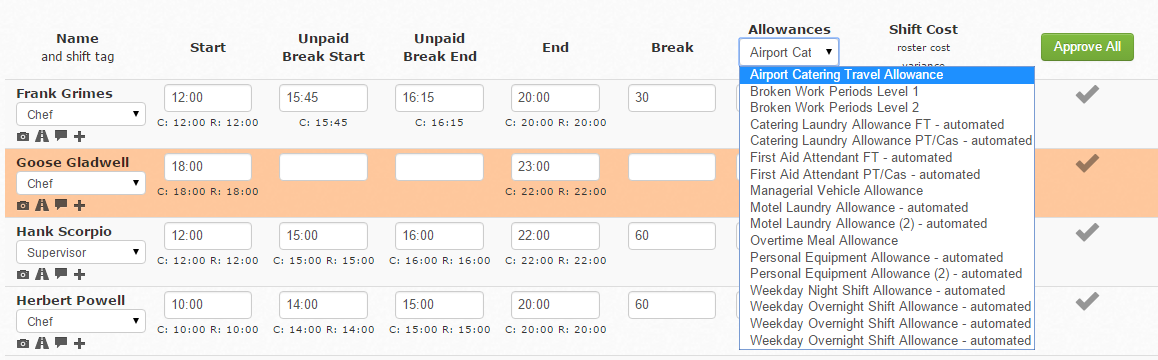The image size is (1158, 360).
Task: Open the camera photo icon for Frank Grimes
Action: coord(23,136)
